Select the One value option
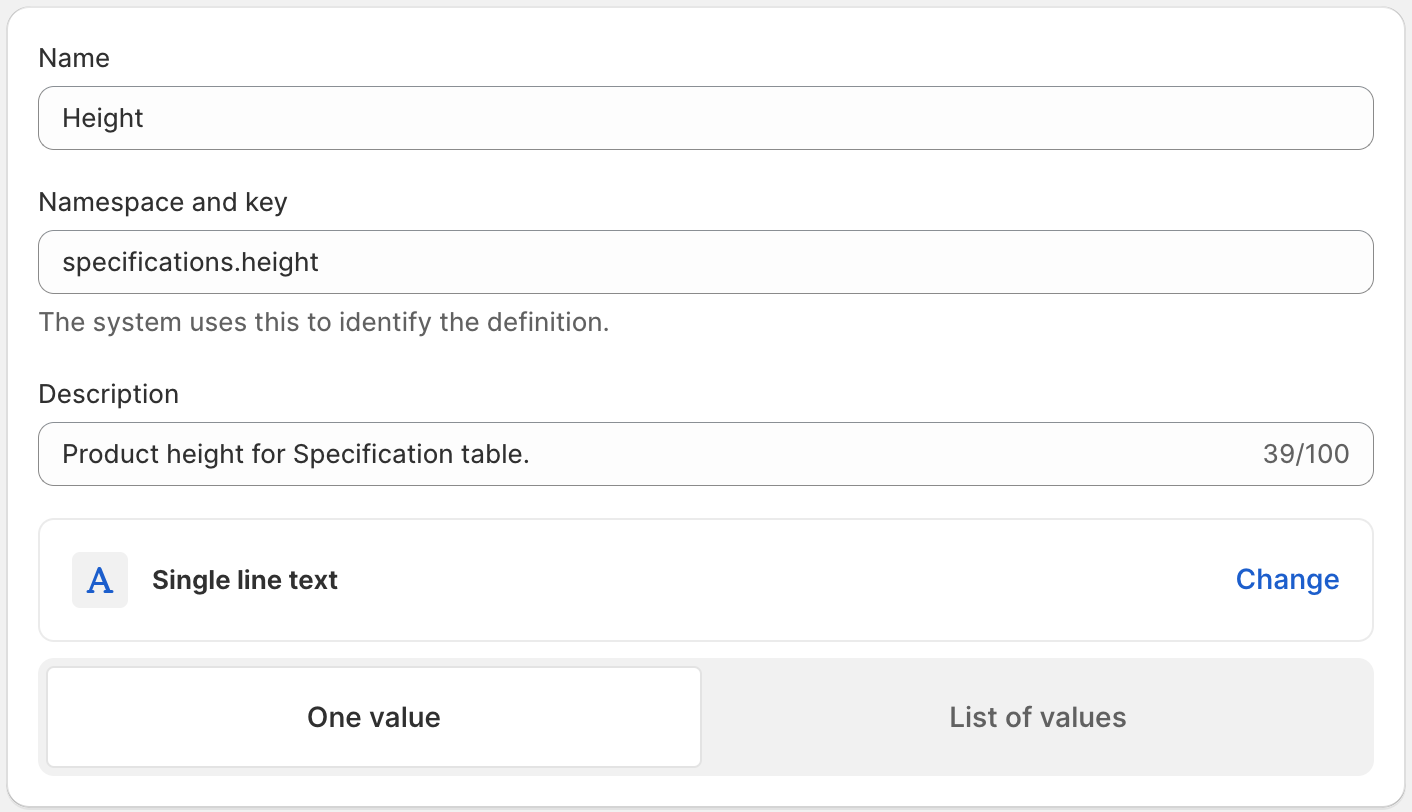 pos(374,717)
